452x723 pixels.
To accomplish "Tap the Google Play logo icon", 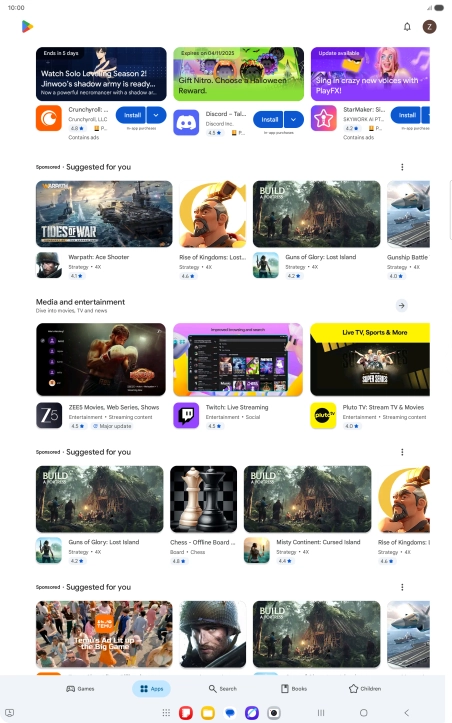I will (x=27, y=27).
